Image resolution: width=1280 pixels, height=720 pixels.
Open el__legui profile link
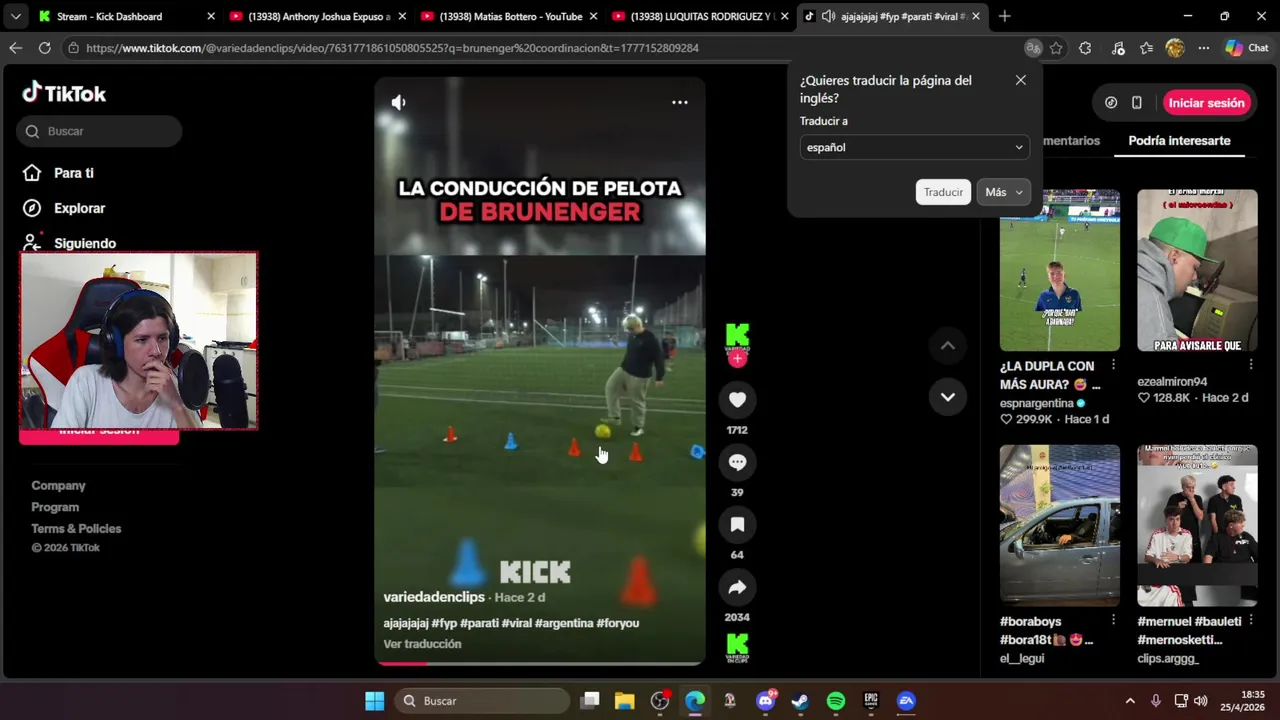tap(1021, 659)
